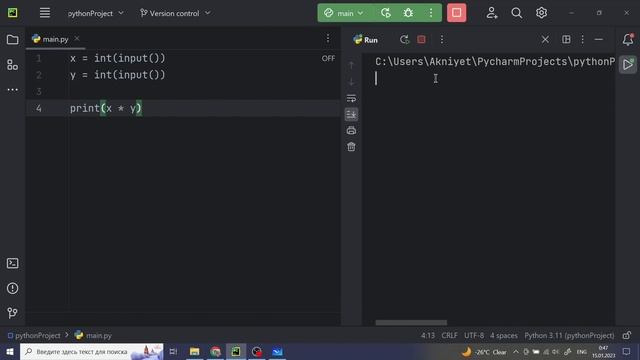Open the Terminal tool window
Viewport: 640px width, 360px height.
[13, 263]
